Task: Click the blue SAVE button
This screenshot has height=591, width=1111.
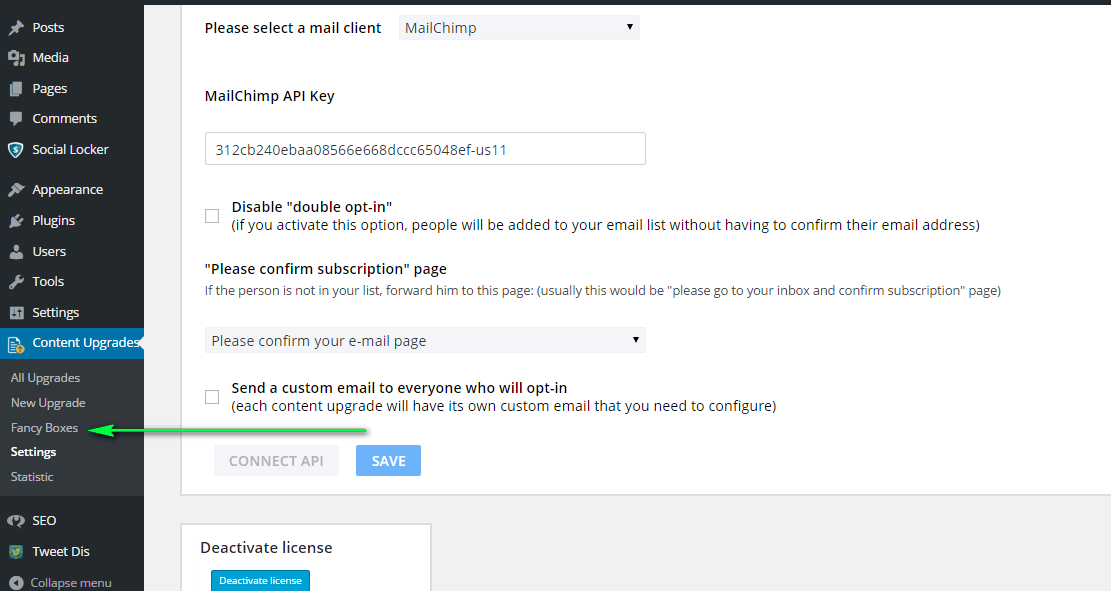Action: tap(388, 461)
